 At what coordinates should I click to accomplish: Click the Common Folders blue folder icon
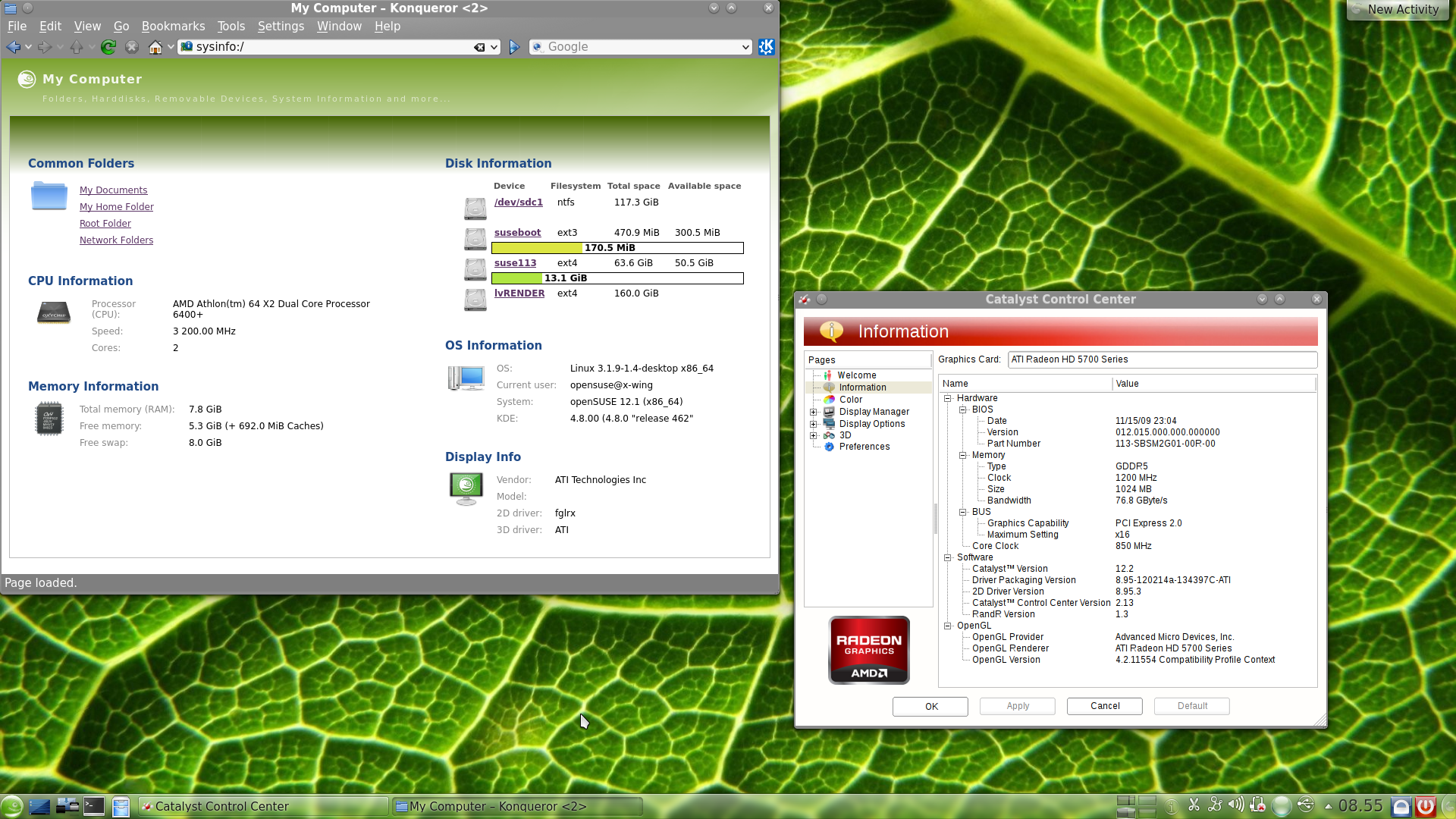point(49,196)
